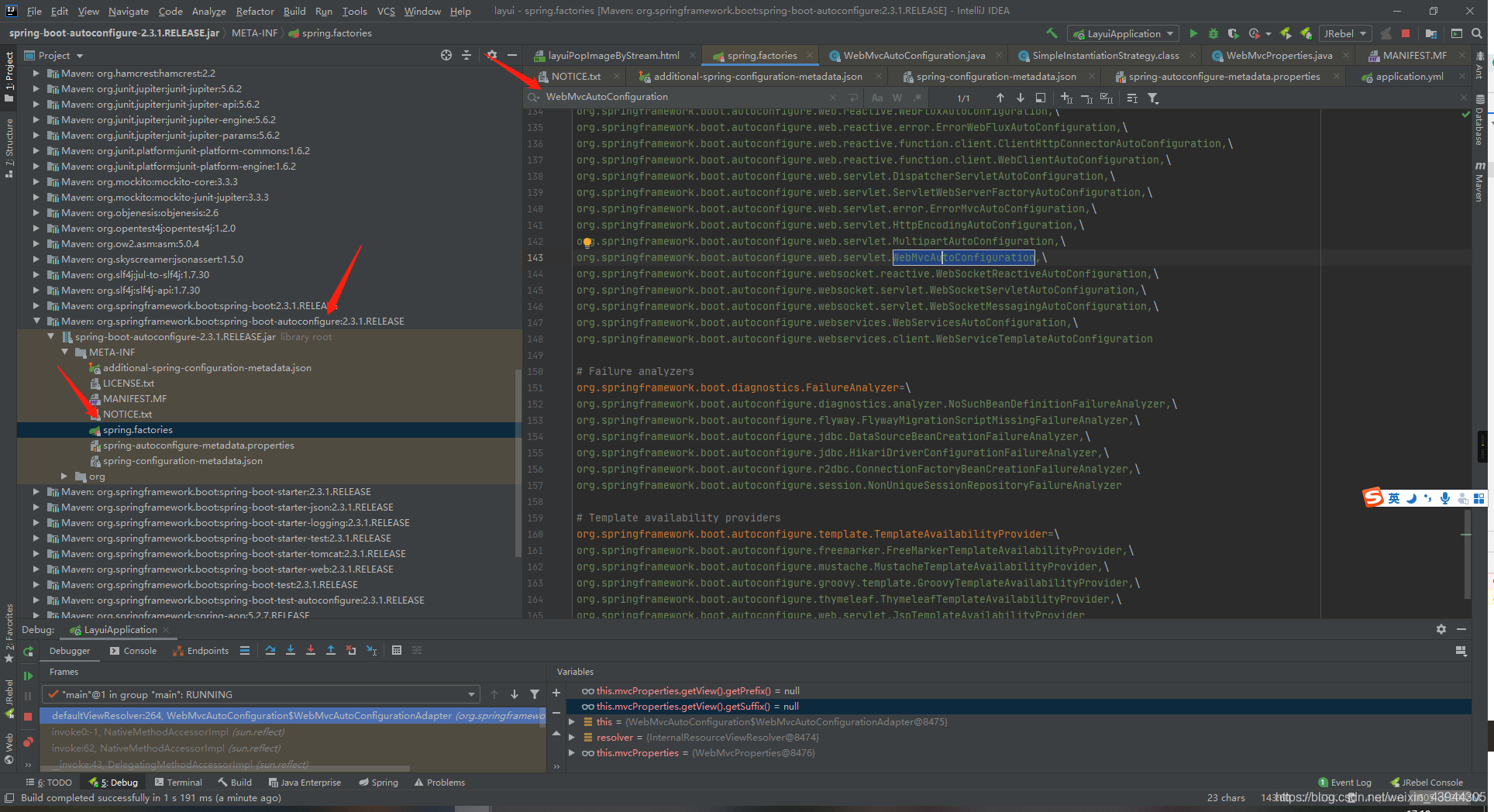The width and height of the screenshot is (1494, 812).
Task: Open the Console tab in debug panel
Action: 133,651
